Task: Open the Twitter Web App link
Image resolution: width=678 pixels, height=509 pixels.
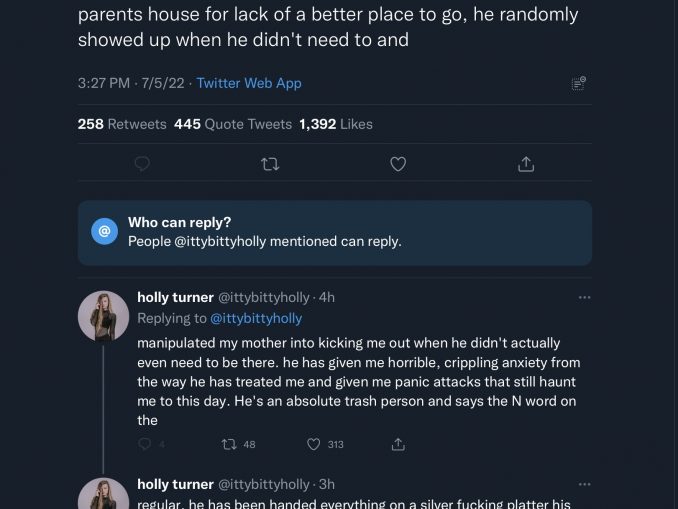Action: [x=249, y=83]
